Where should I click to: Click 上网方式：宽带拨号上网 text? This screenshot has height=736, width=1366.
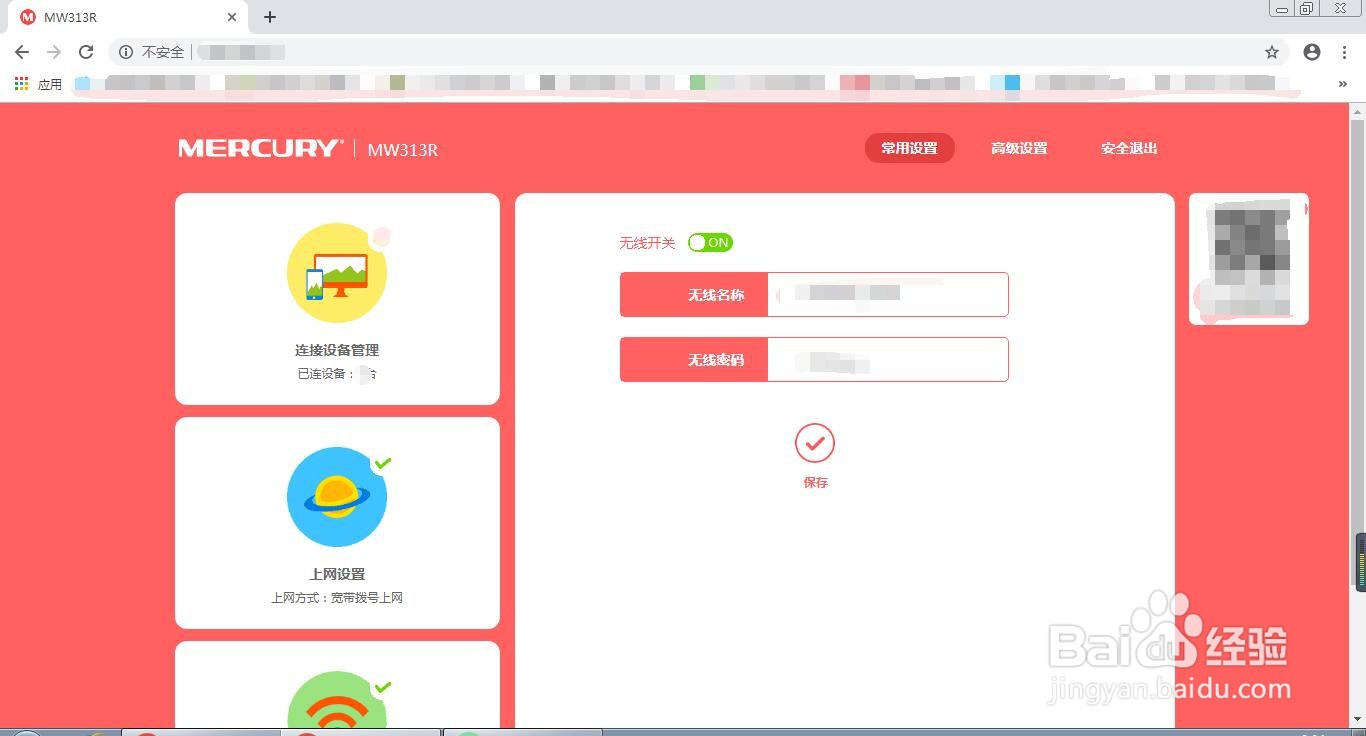pyautogui.click(x=337, y=598)
